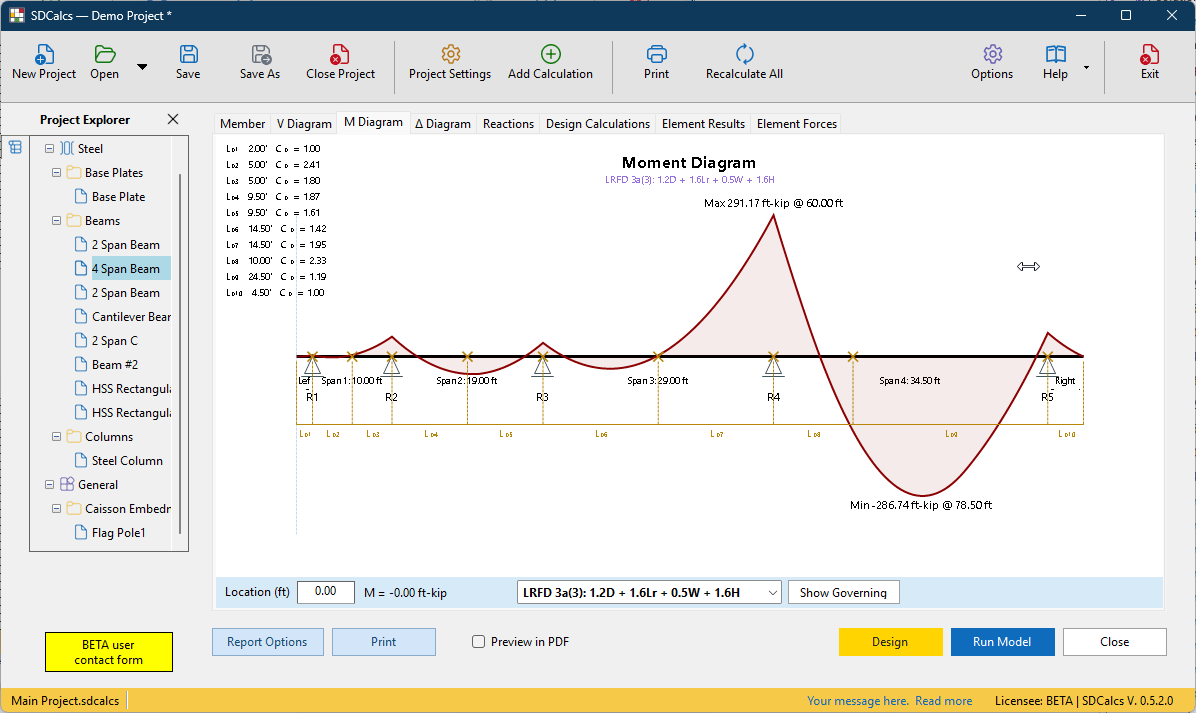Choose Save As in the toolbar

point(260,62)
